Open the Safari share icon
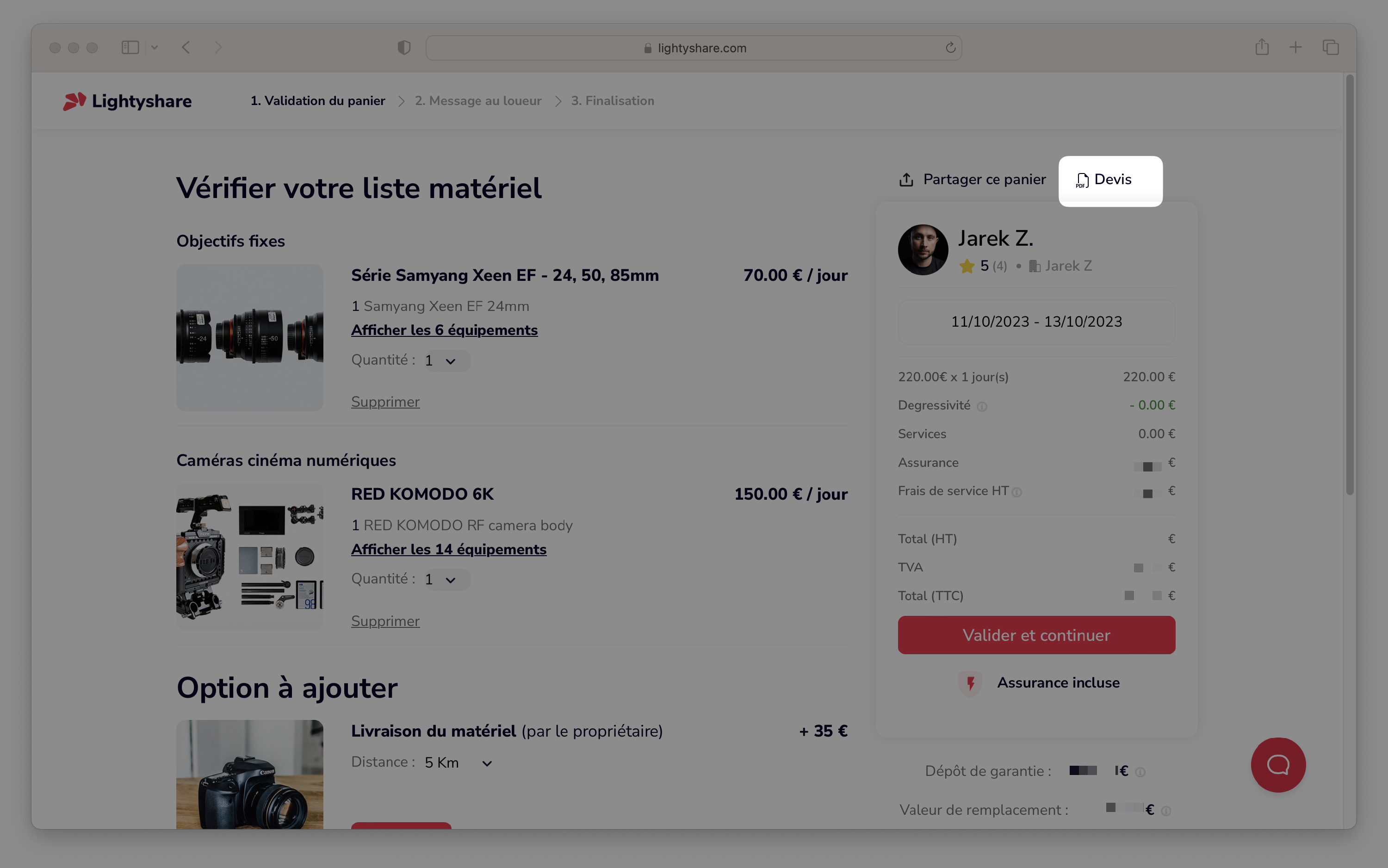 [x=1262, y=47]
